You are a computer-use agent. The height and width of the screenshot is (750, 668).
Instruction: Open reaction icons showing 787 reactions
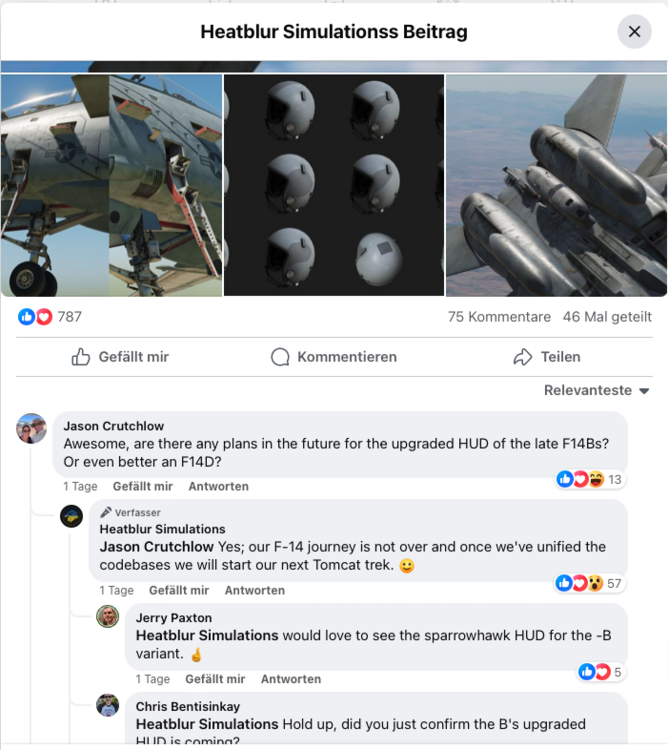pos(35,317)
